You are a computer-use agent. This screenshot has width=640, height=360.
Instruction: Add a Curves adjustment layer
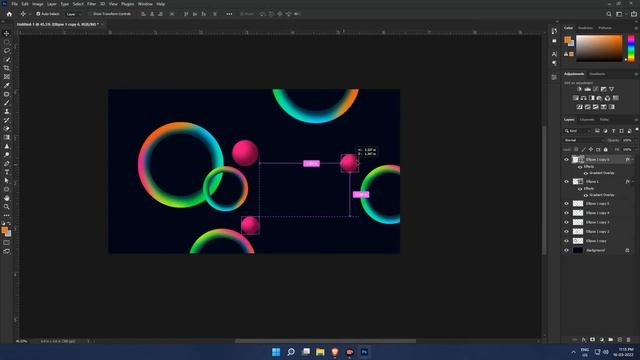click(596, 89)
